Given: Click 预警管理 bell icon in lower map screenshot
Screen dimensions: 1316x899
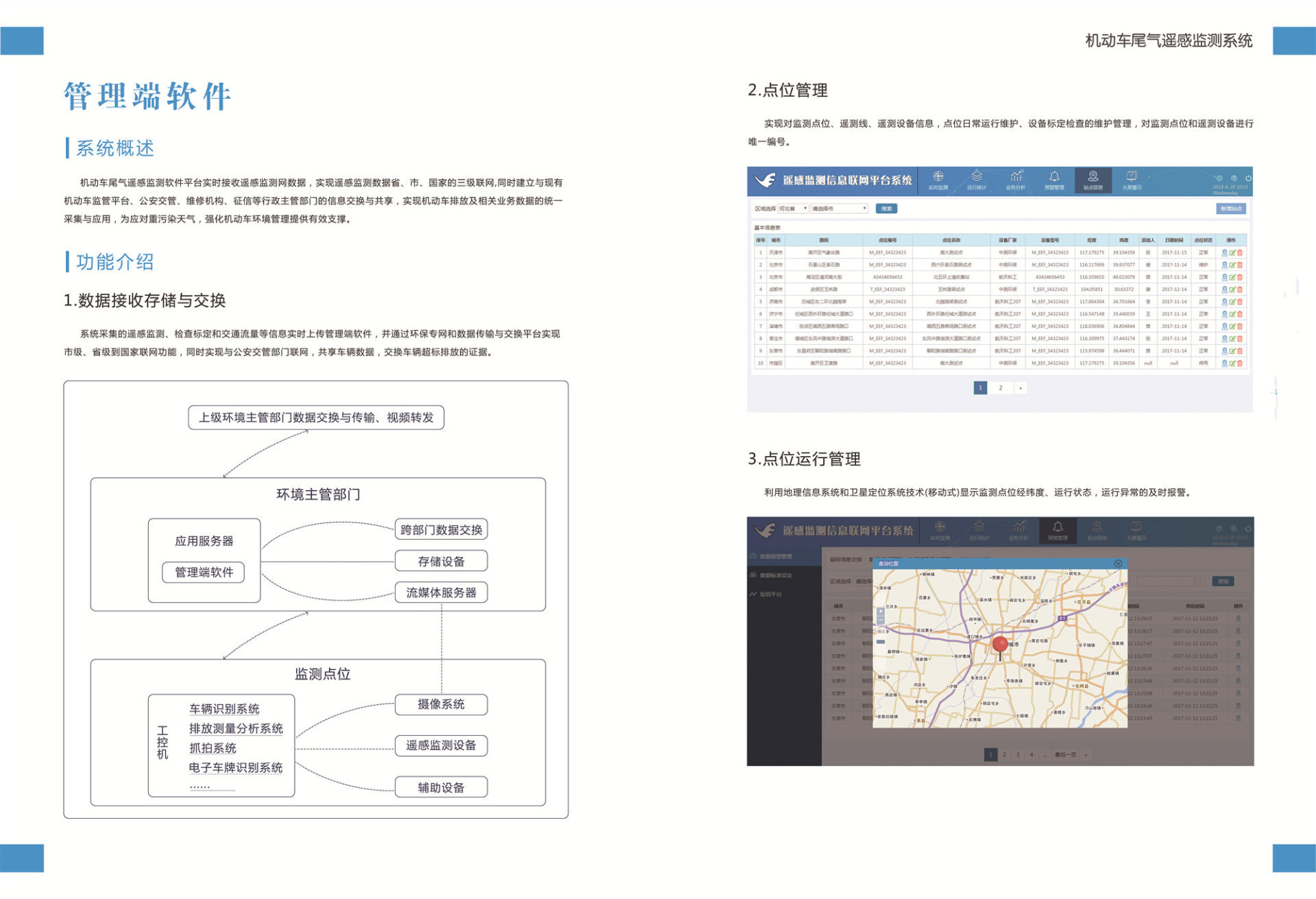Looking at the screenshot, I should coord(1058,528).
